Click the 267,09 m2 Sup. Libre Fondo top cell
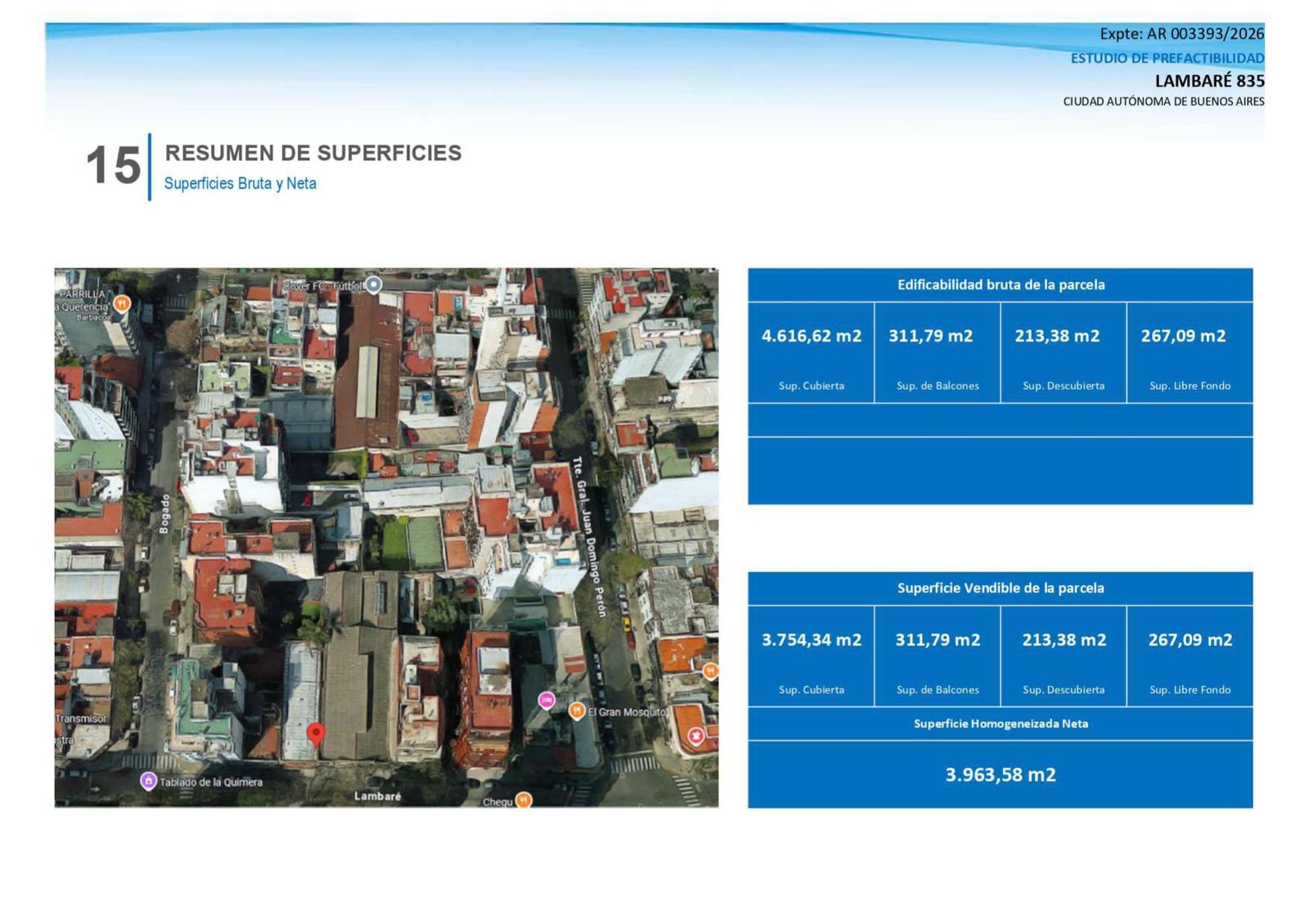Image resolution: width=1309 pixels, height=924 pixels. [1190, 352]
